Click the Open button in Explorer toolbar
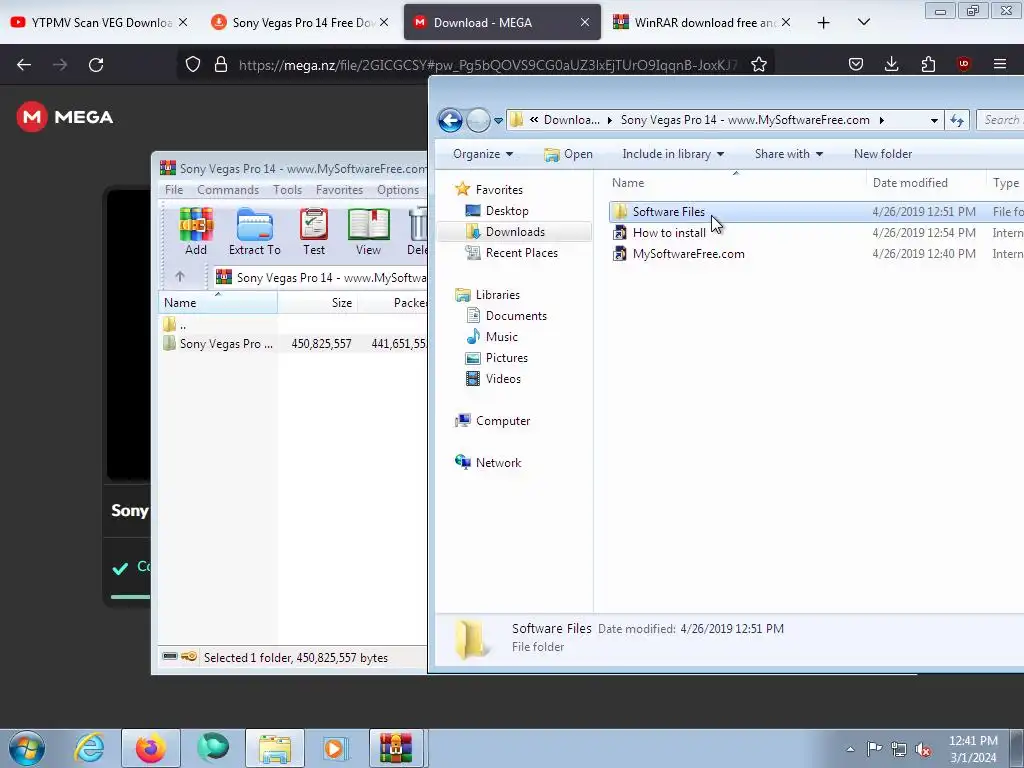Viewport: 1024px width, 768px height. 569,154
